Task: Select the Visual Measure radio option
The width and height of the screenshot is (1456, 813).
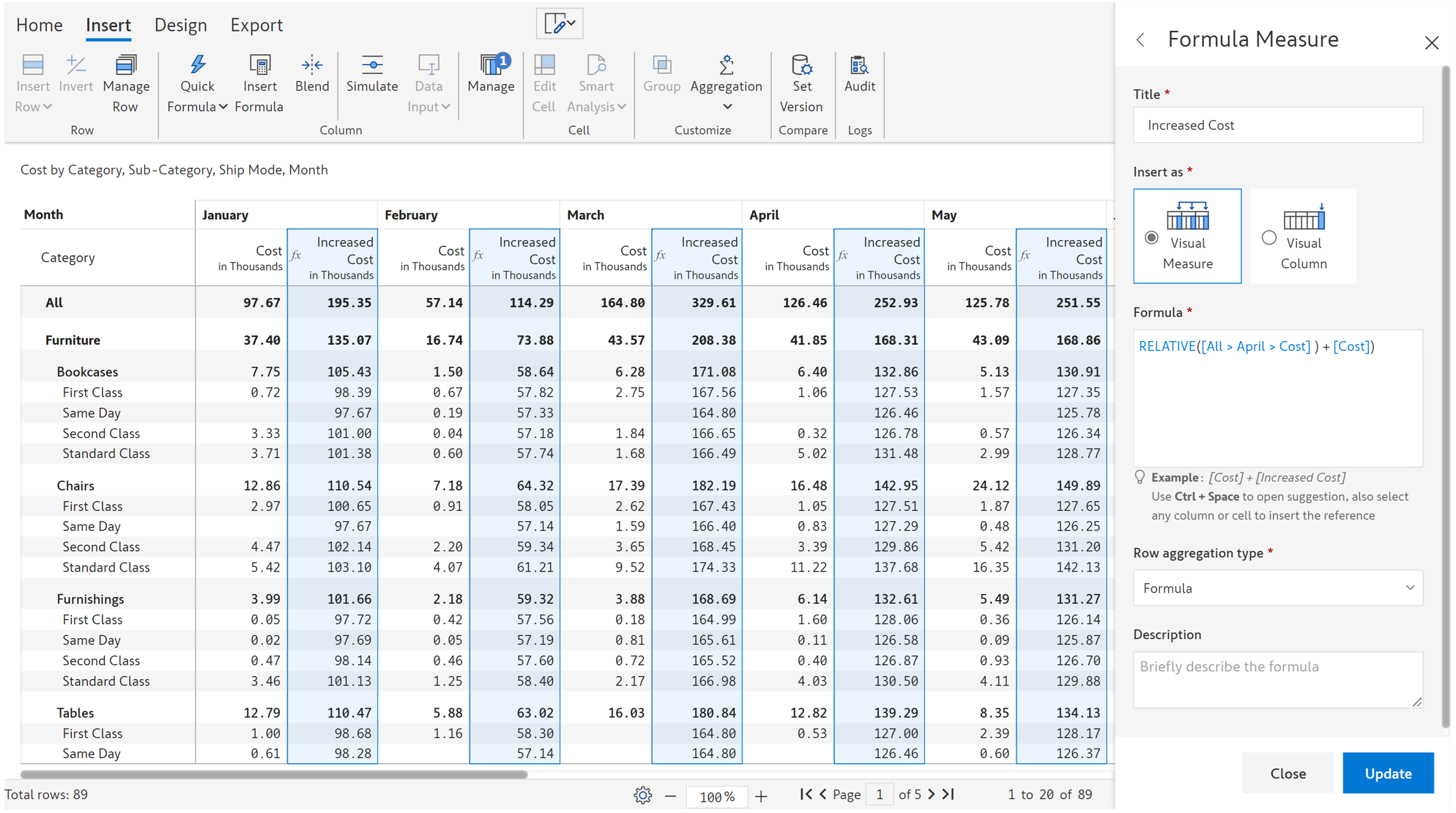Action: click(1151, 238)
